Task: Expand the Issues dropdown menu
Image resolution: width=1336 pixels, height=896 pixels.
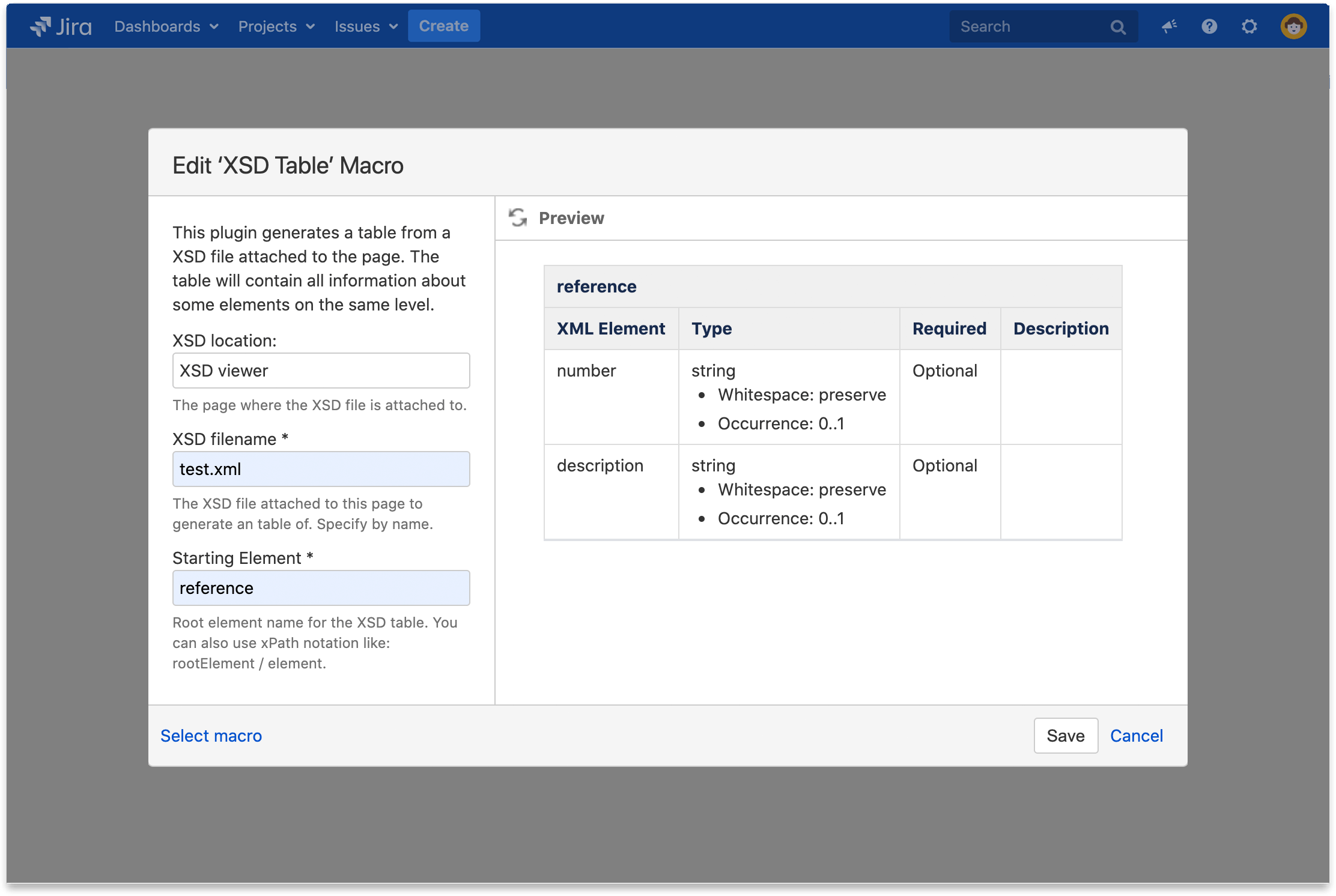Action: pyautogui.click(x=366, y=26)
